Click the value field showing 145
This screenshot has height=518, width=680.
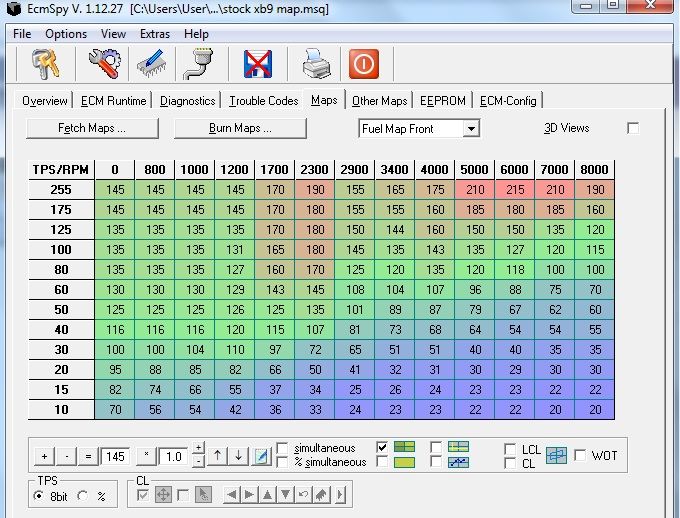115,456
